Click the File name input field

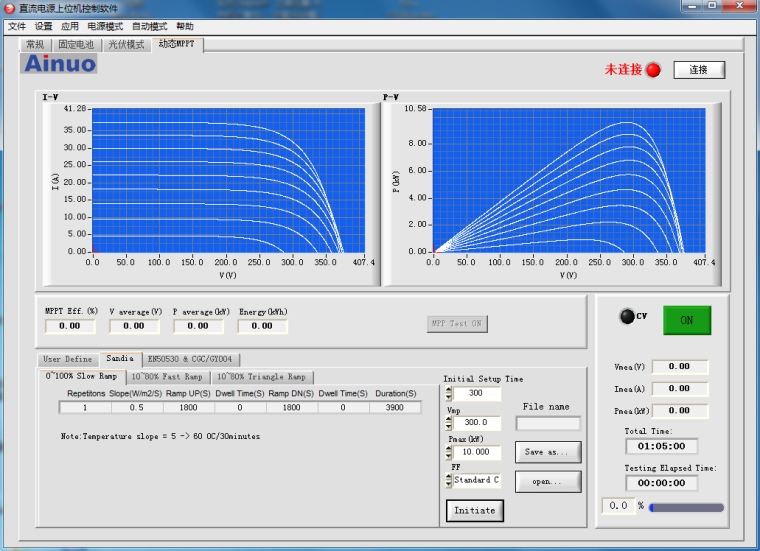(x=547, y=423)
